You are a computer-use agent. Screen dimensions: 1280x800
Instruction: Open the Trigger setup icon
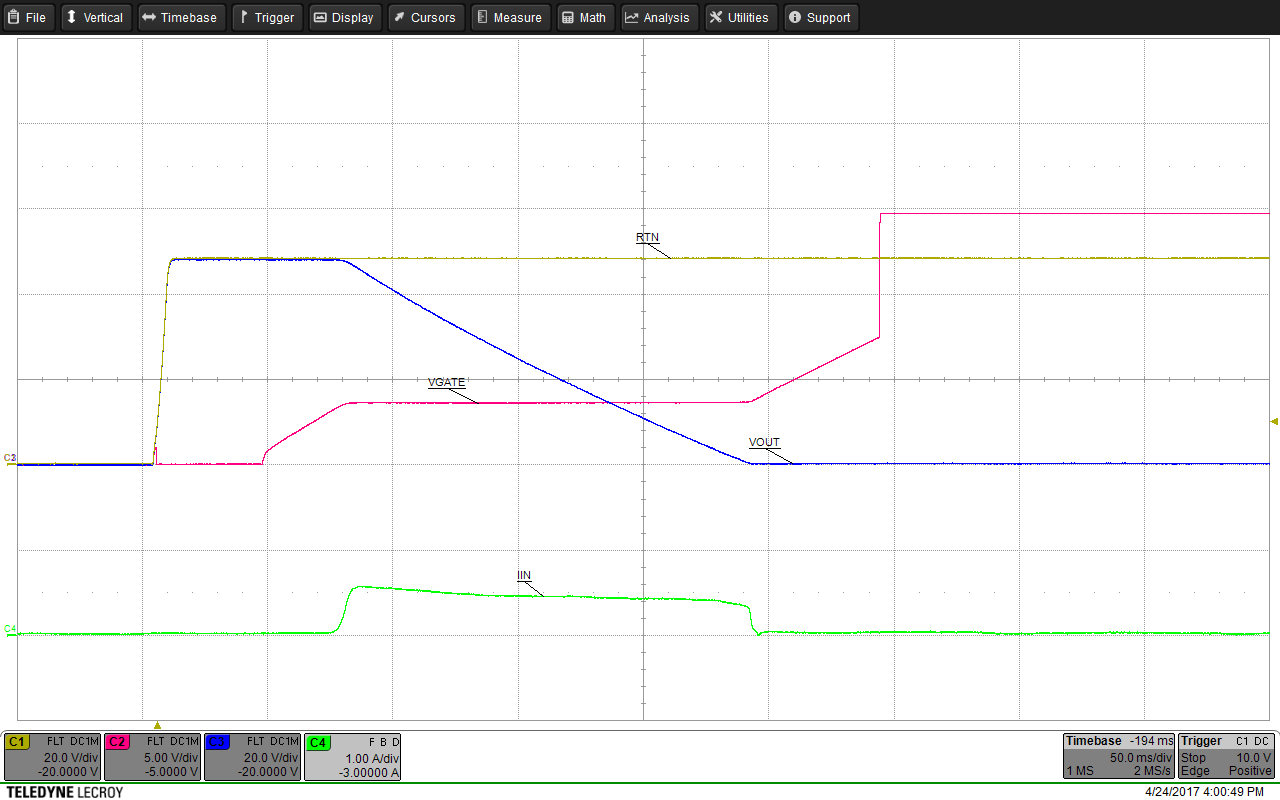click(x=267, y=17)
